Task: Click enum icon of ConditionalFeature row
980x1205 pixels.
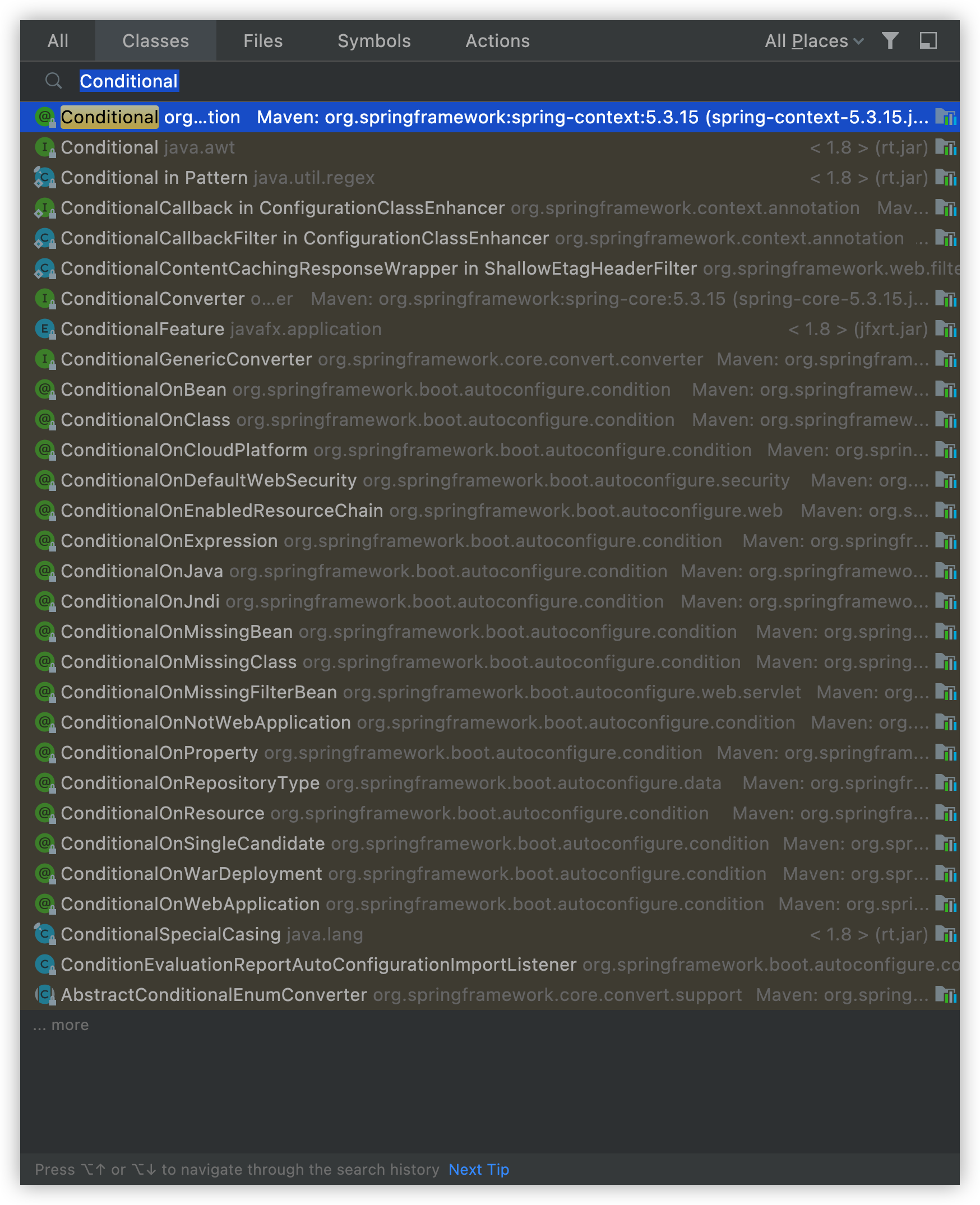Action: 45,329
